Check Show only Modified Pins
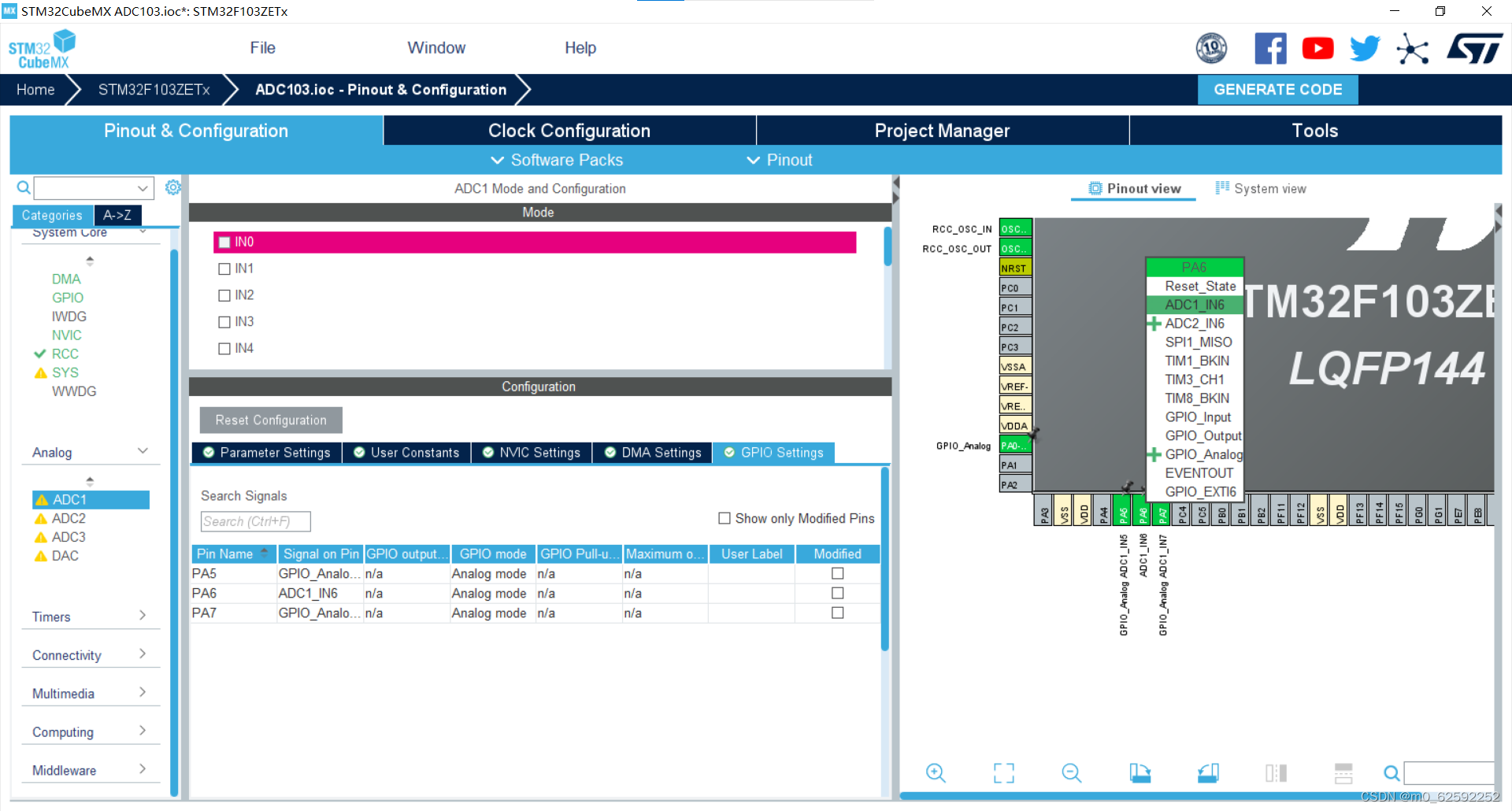The width and height of the screenshot is (1512, 811). coord(724,518)
